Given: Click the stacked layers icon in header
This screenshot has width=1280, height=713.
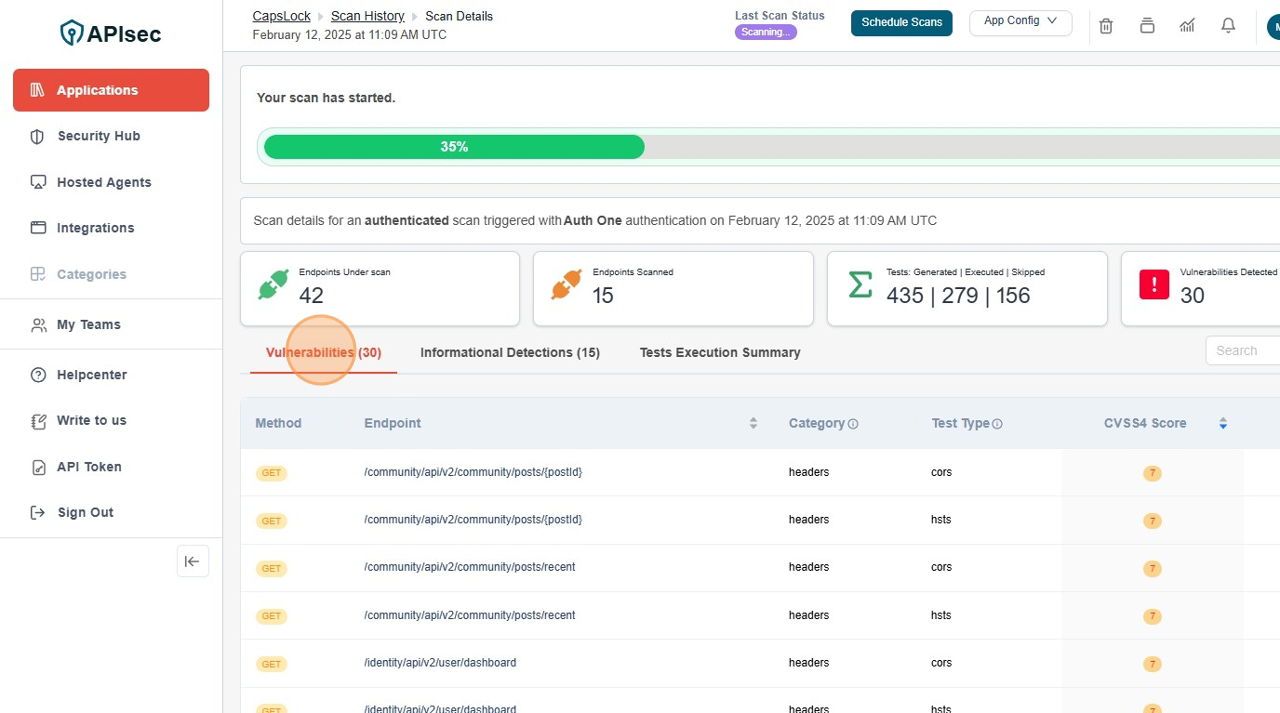Looking at the screenshot, I should (1147, 26).
